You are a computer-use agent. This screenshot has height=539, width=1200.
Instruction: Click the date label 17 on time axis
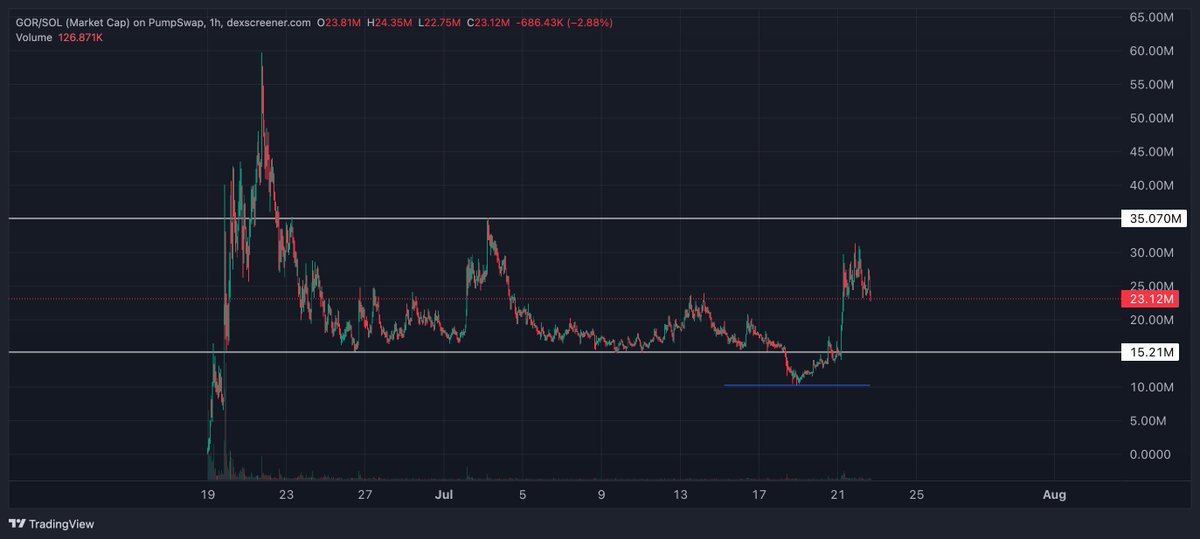click(759, 495)
